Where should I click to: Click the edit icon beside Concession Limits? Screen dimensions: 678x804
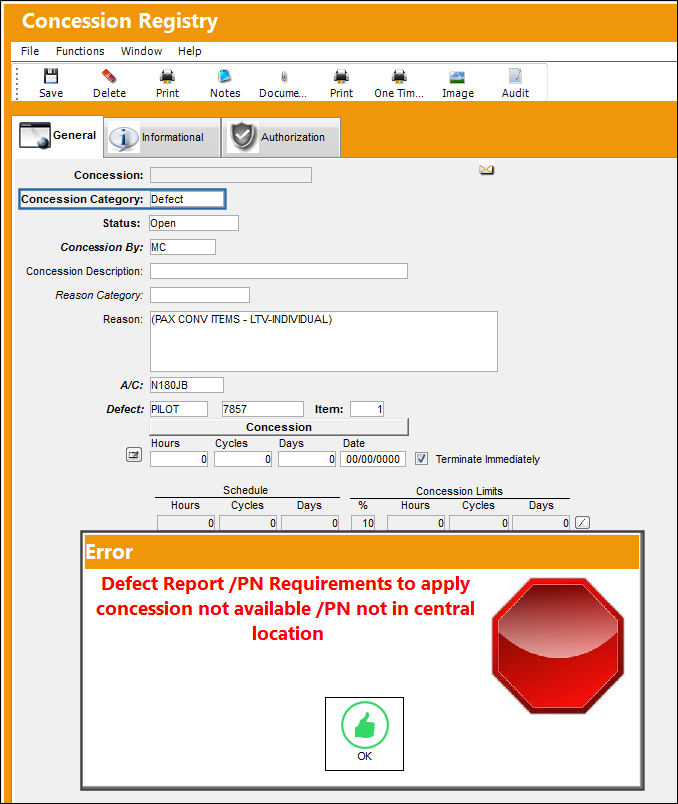click(x=583, y=522)
